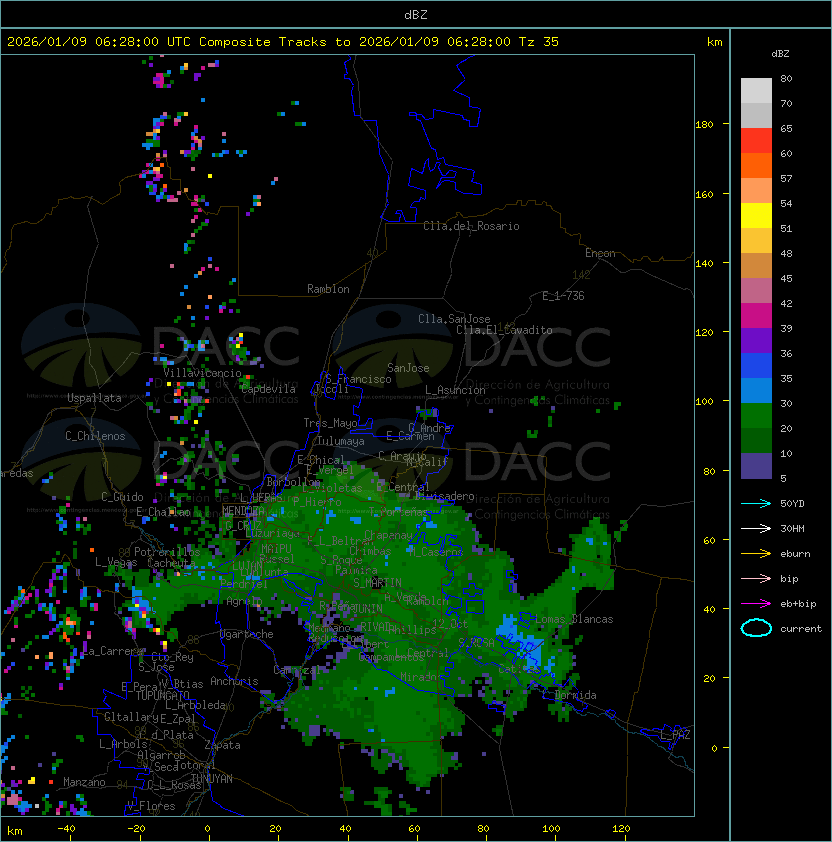Click the 'eburn' legend label

pyautogui.click(x=795, y=554)
